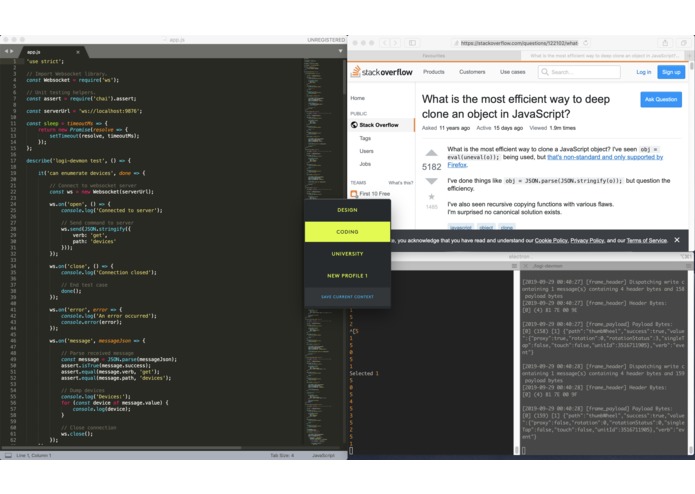The height and width of the screenshot is (494, 695).
Task: Change JavaScript syntax in status bar
Action: [x=324, y=455]
